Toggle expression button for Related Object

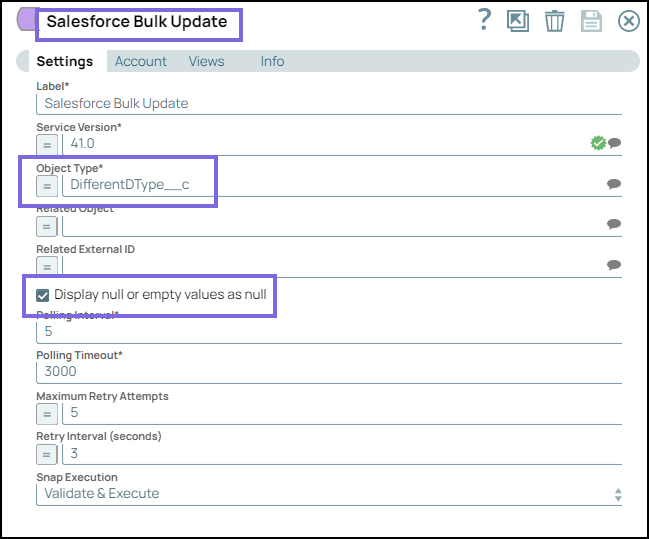click(x=47, y=226)
